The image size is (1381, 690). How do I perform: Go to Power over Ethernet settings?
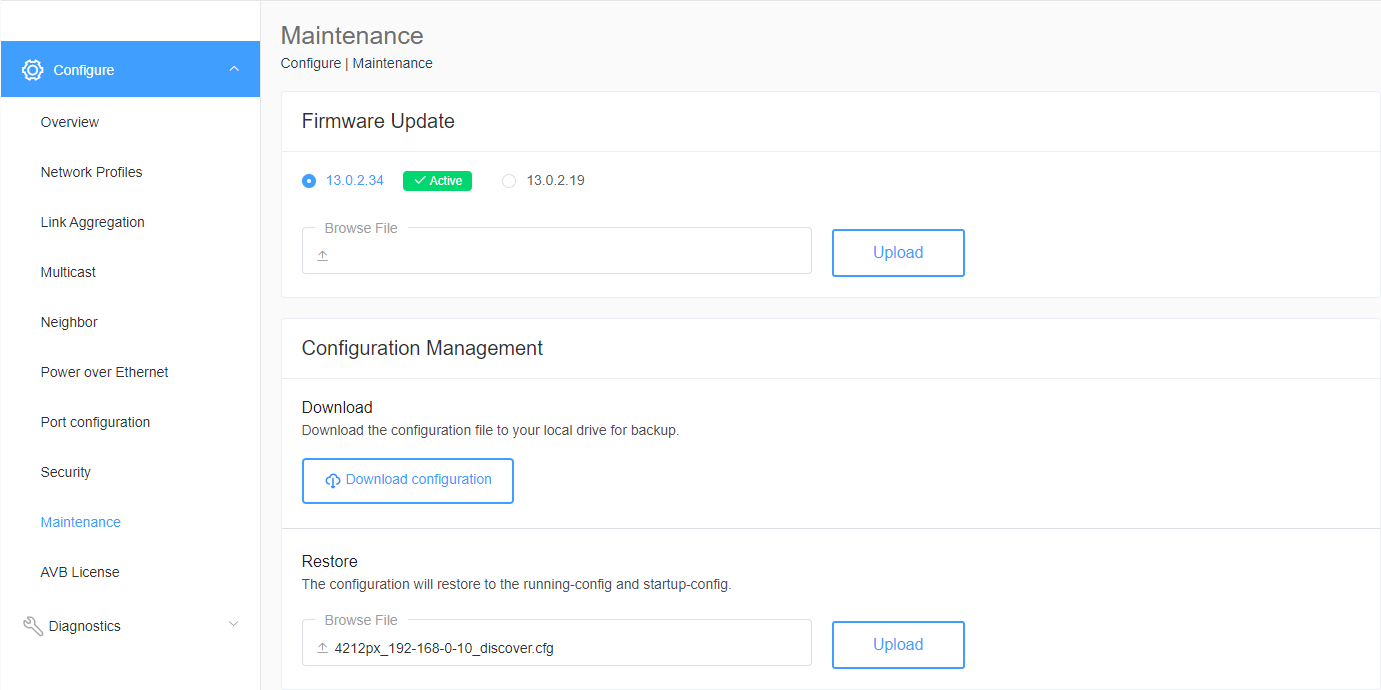[104, 372]
